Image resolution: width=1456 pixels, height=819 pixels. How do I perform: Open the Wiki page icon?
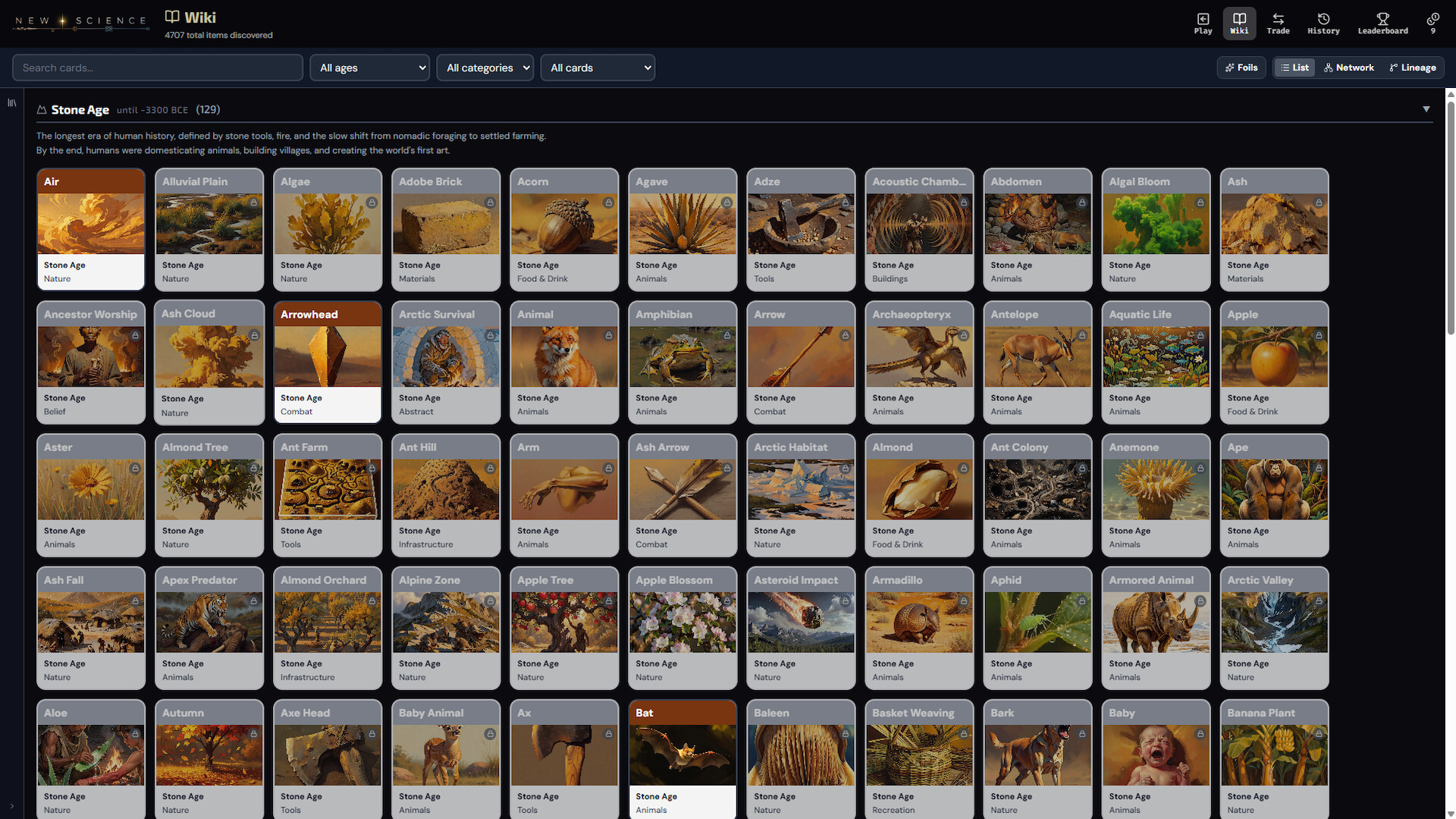(x=1239, y=24)
